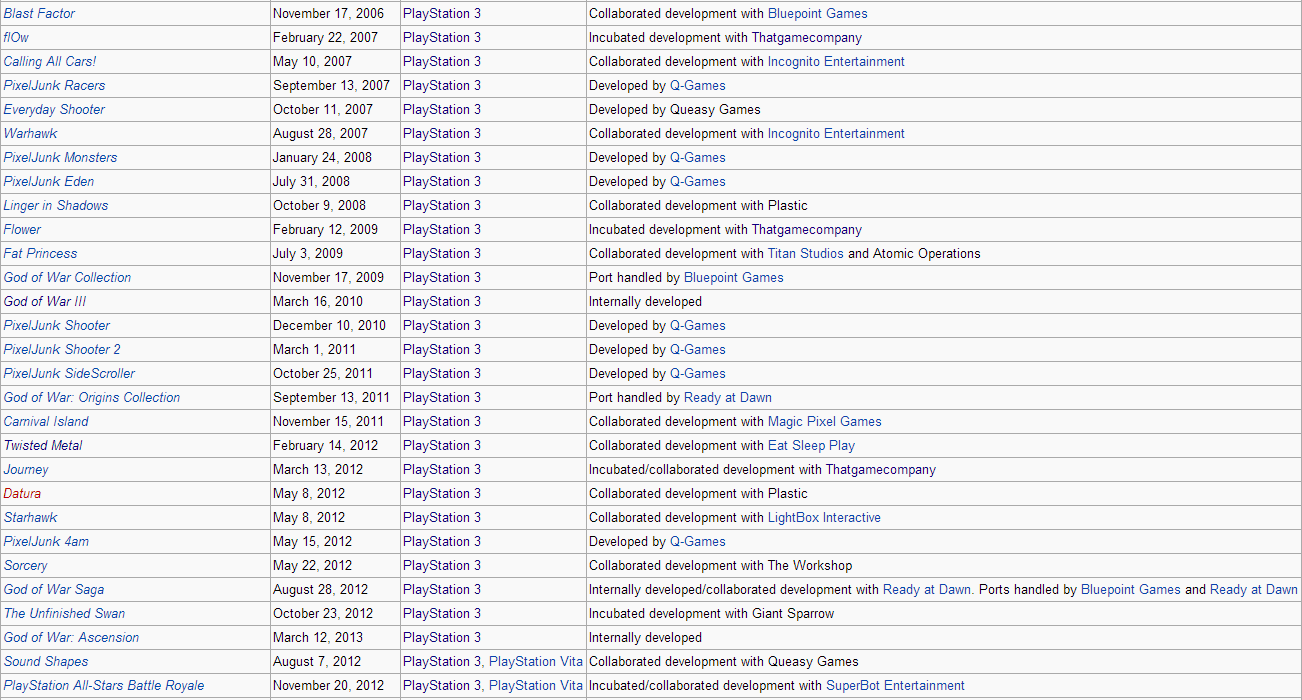This screenshot has height=700, width=1302.
Task: Click Incognito Entertainment in Calling All Cars! row
Action: (836, 61)
